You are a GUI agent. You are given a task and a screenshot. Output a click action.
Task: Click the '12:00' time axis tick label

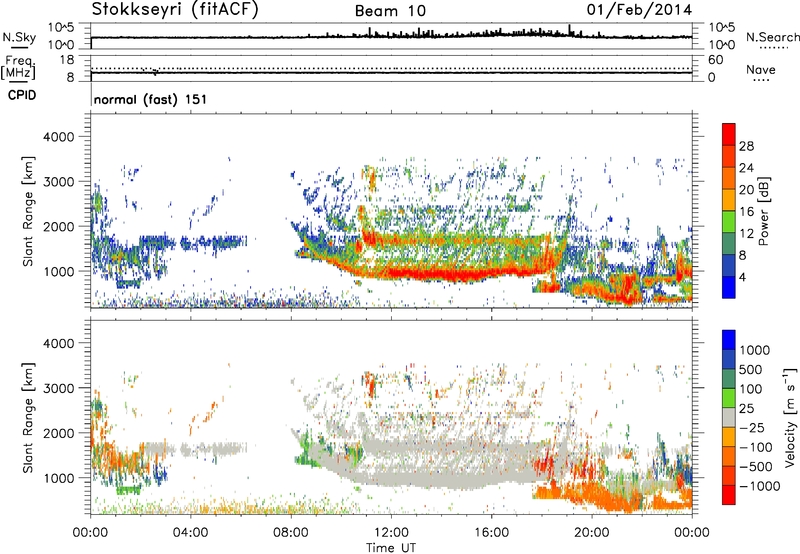click(391, 533)
